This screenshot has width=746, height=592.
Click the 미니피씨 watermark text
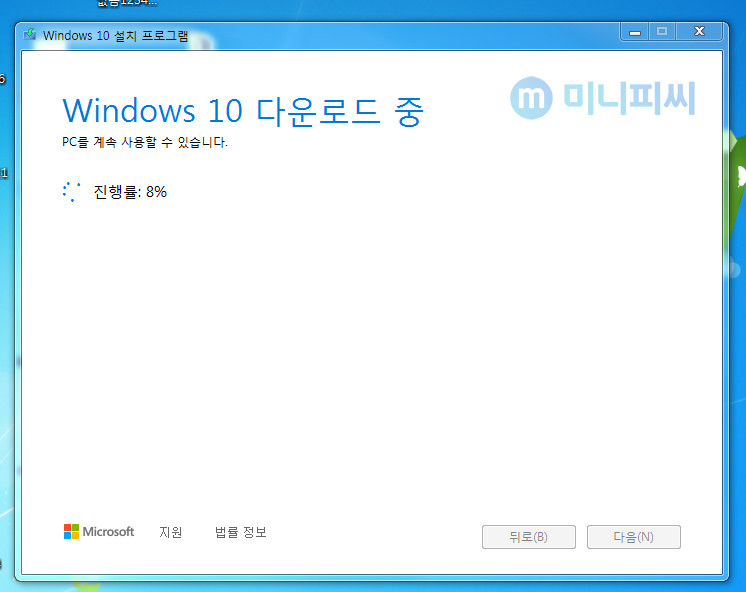[629, 98]
